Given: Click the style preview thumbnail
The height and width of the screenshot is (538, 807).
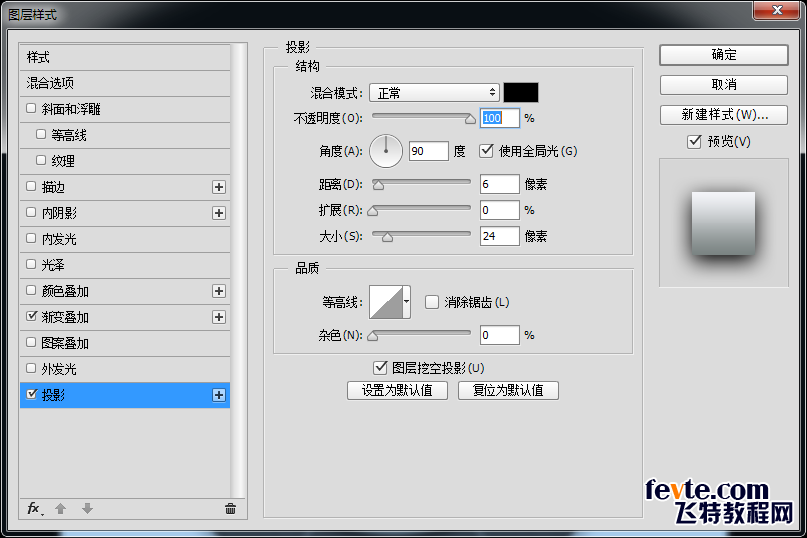Looking at the screenshot, I should coord(724,223).
